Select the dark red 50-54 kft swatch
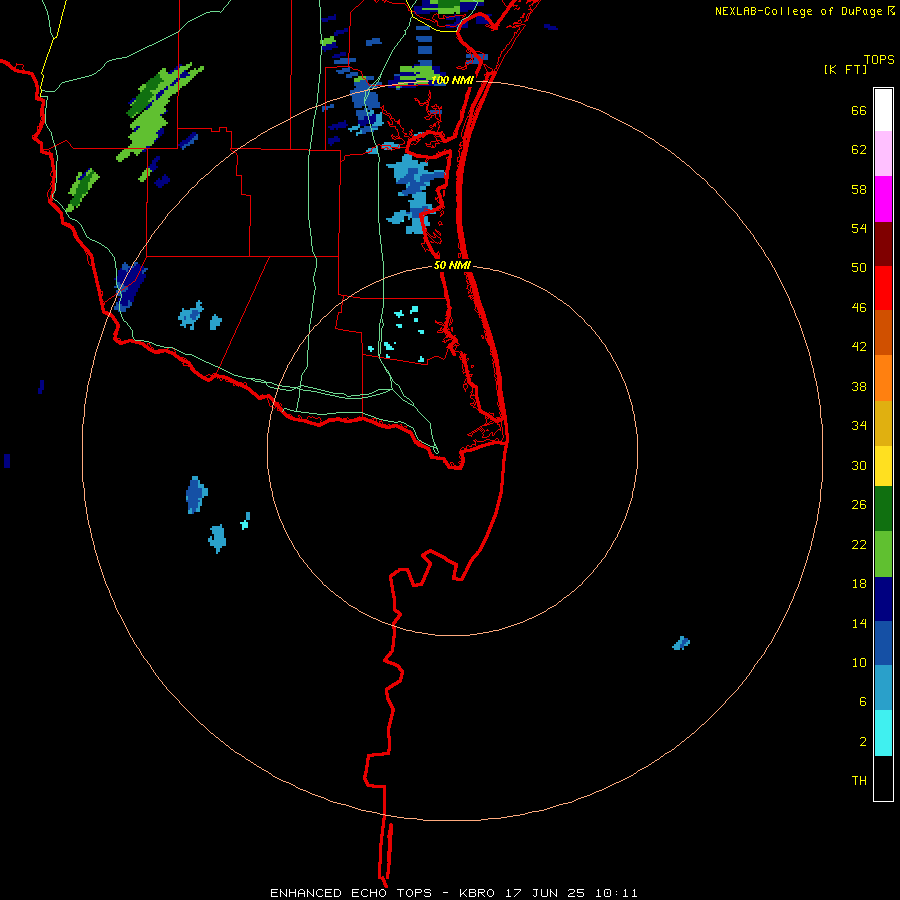 [883, 244]
